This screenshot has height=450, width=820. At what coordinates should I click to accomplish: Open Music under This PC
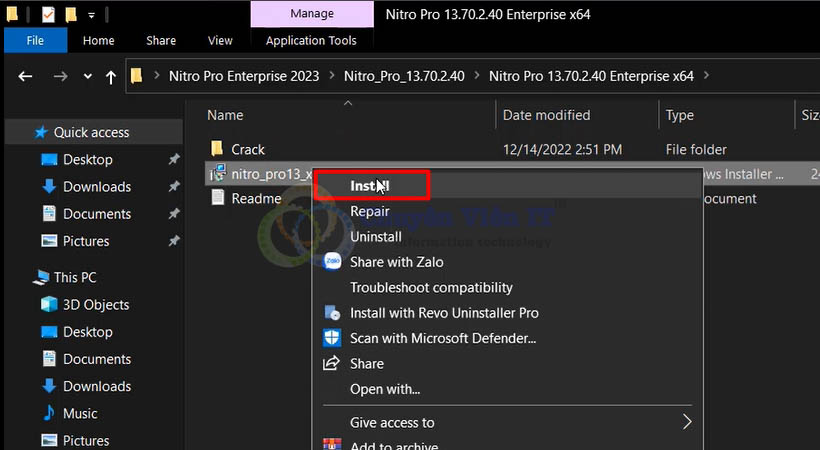(x=80, y=414)
